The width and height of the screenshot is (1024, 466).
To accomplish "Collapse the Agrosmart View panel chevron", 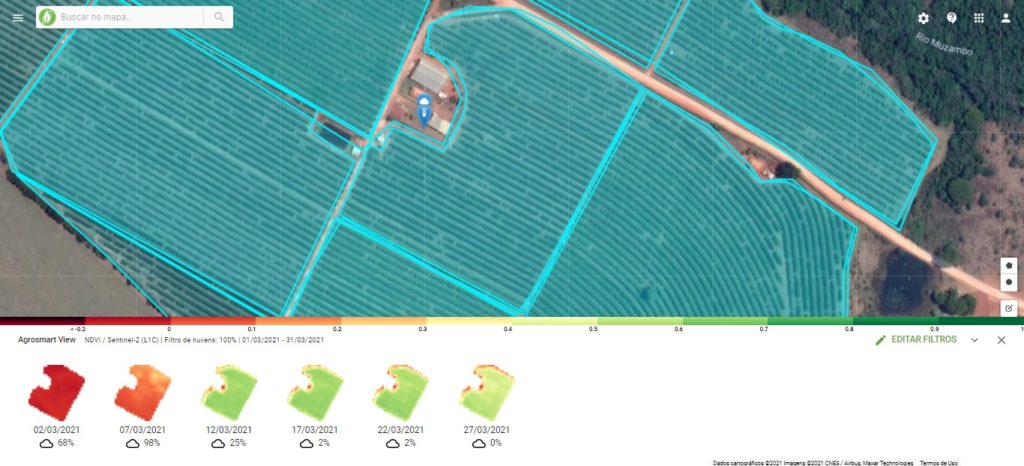I will [974, 340].
